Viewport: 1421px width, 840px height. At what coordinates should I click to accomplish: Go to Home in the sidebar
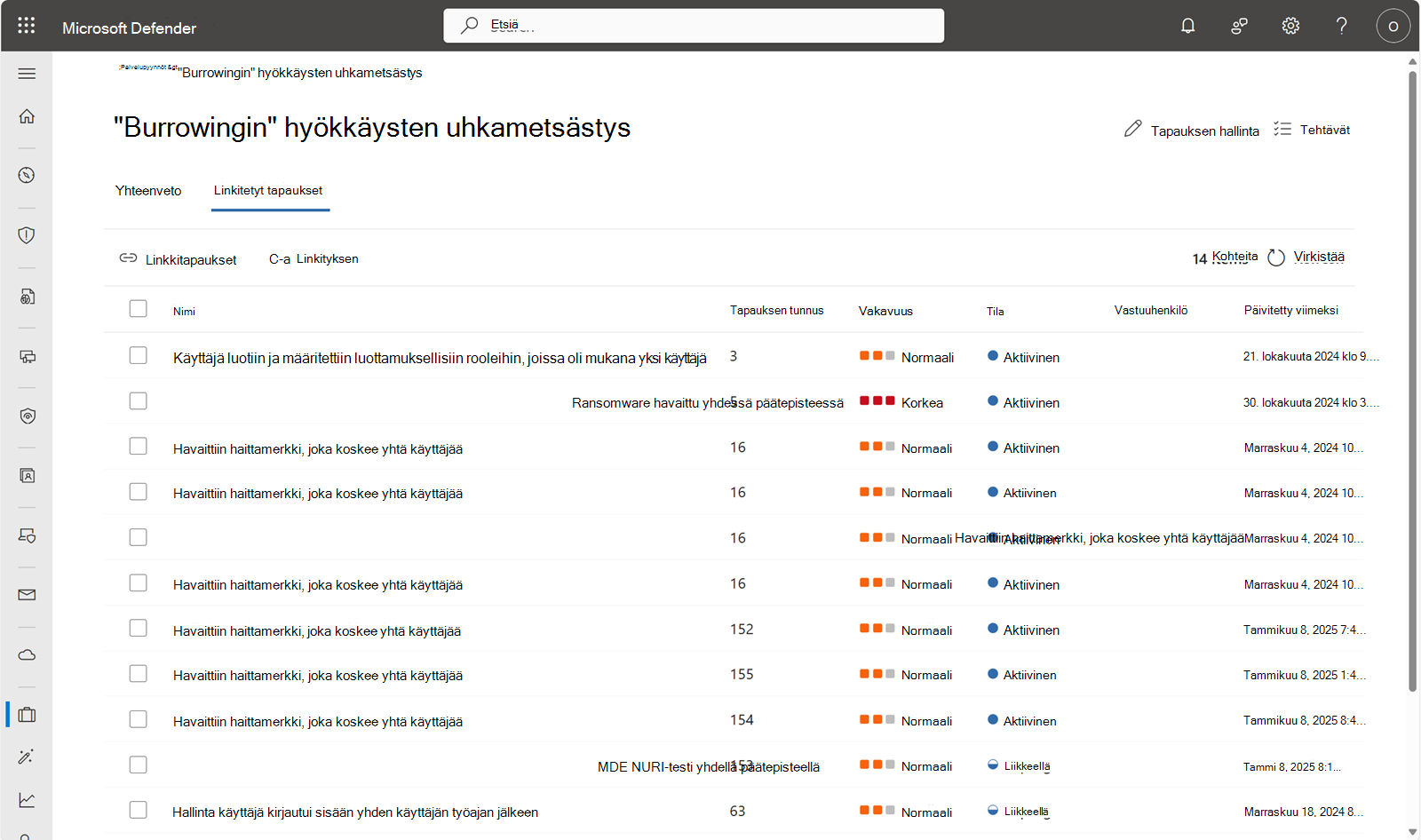[27, 116]
